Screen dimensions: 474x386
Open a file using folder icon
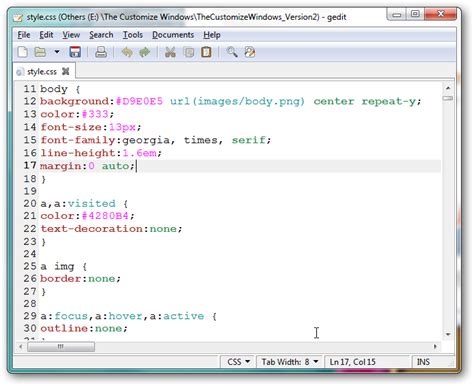pos(40,52)
